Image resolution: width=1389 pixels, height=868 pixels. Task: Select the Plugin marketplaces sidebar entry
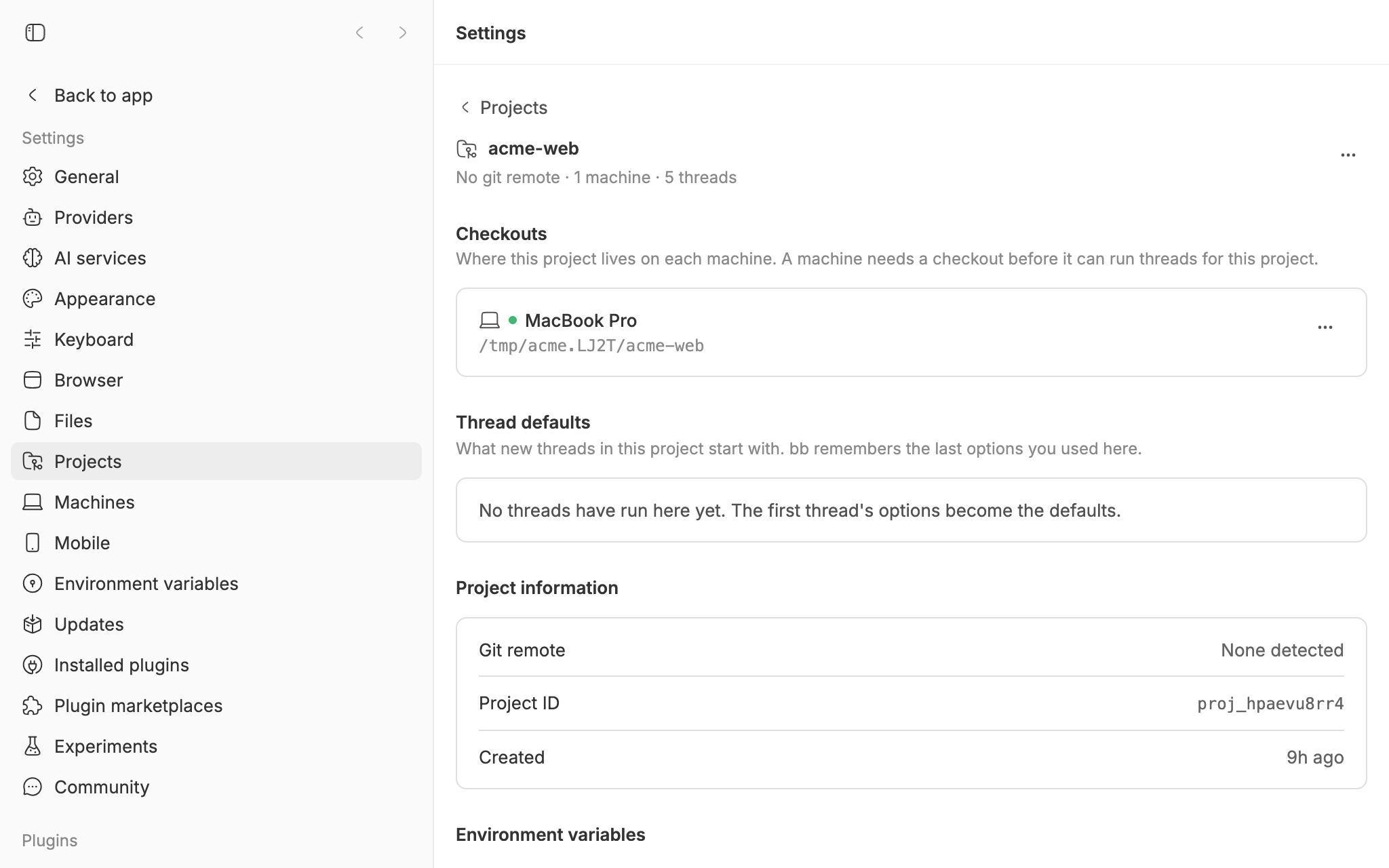pyautogui.click(x=216, y=705)
